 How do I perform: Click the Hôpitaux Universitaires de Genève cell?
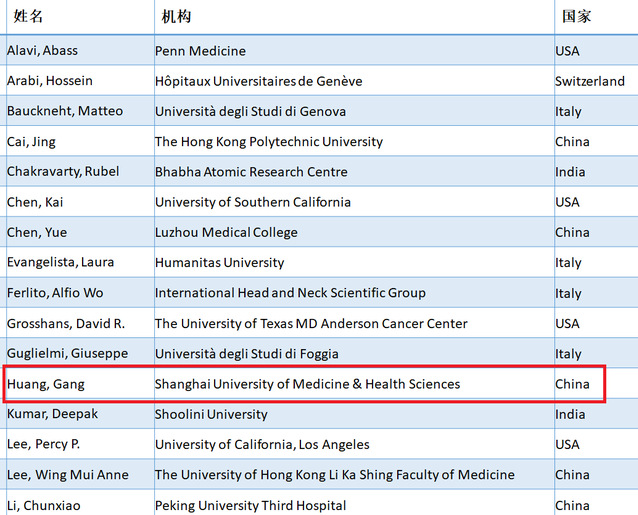point(258,81)
